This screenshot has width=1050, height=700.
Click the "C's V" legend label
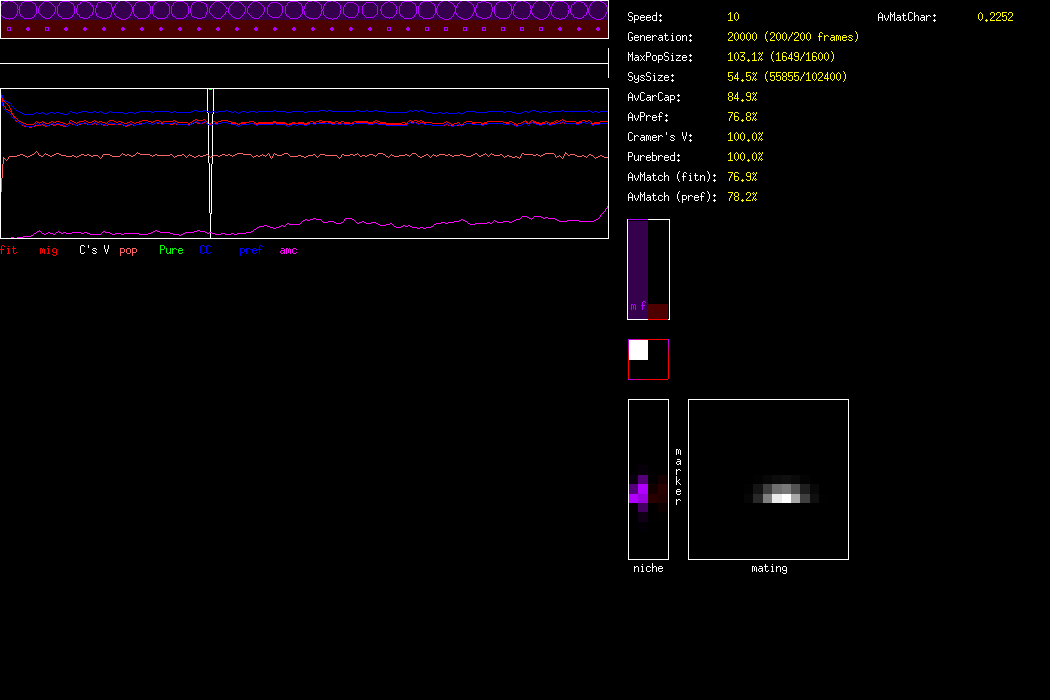point(94,250)
